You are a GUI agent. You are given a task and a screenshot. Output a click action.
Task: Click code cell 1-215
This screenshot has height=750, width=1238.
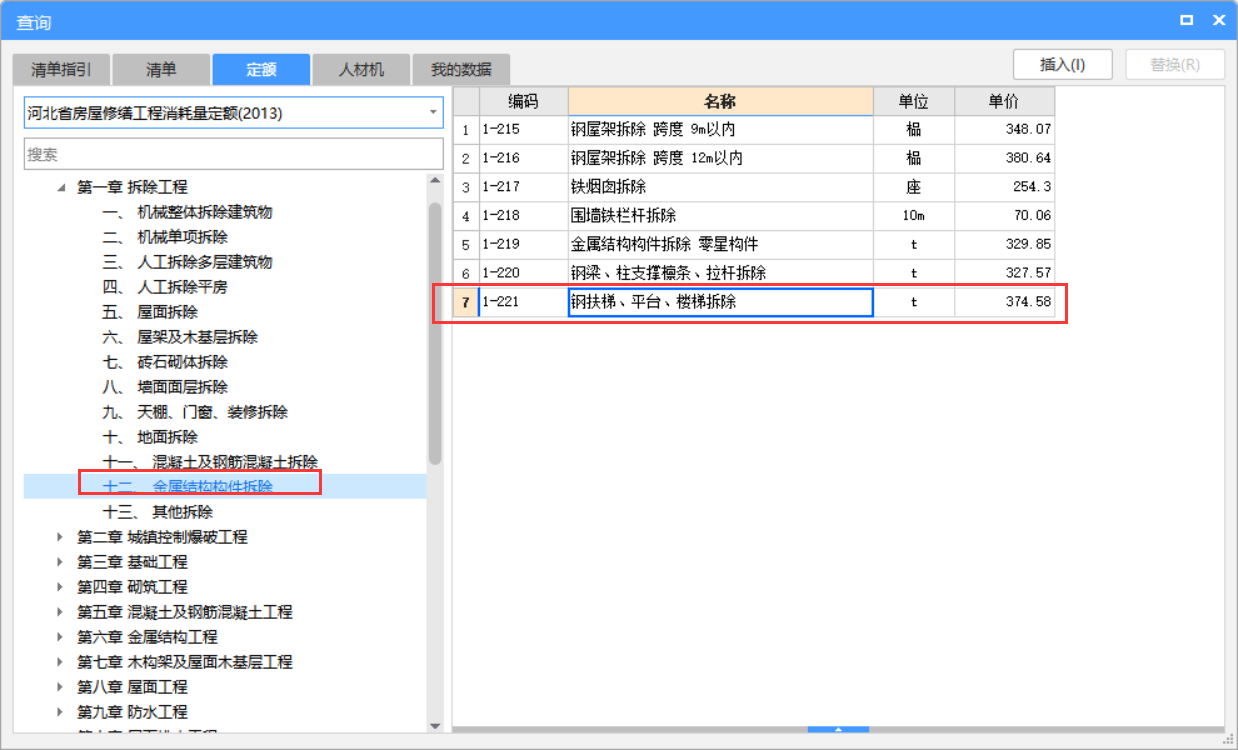(x=523, y=130)
